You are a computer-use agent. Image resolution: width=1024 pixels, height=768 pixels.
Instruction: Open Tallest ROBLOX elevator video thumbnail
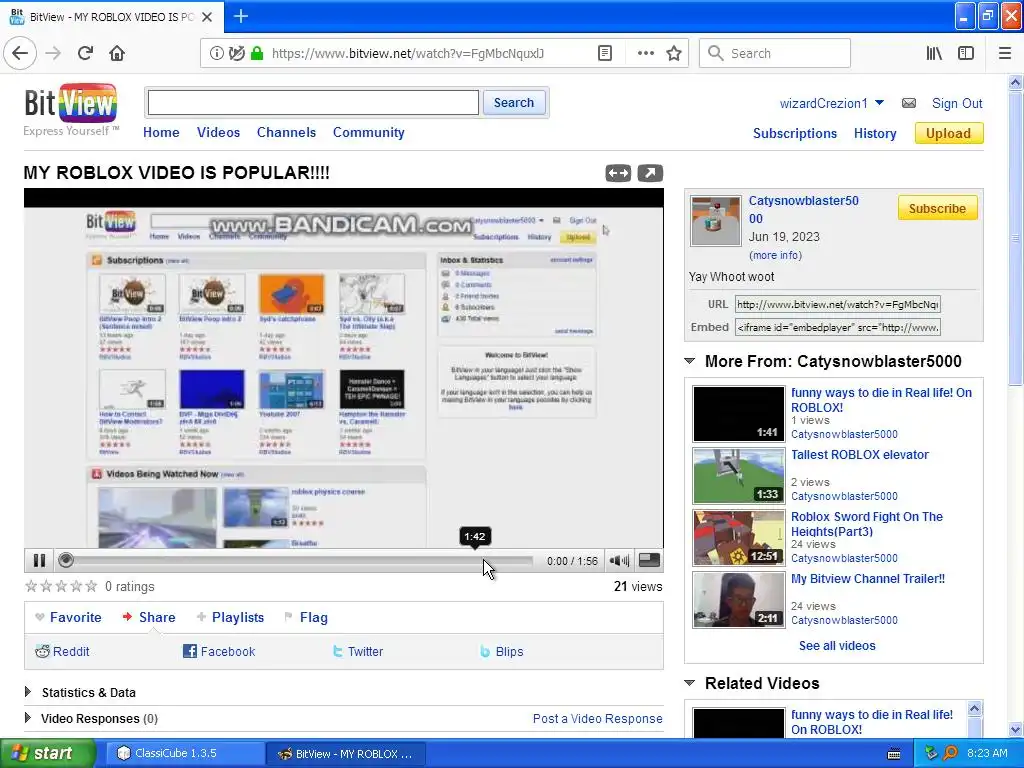739,475
